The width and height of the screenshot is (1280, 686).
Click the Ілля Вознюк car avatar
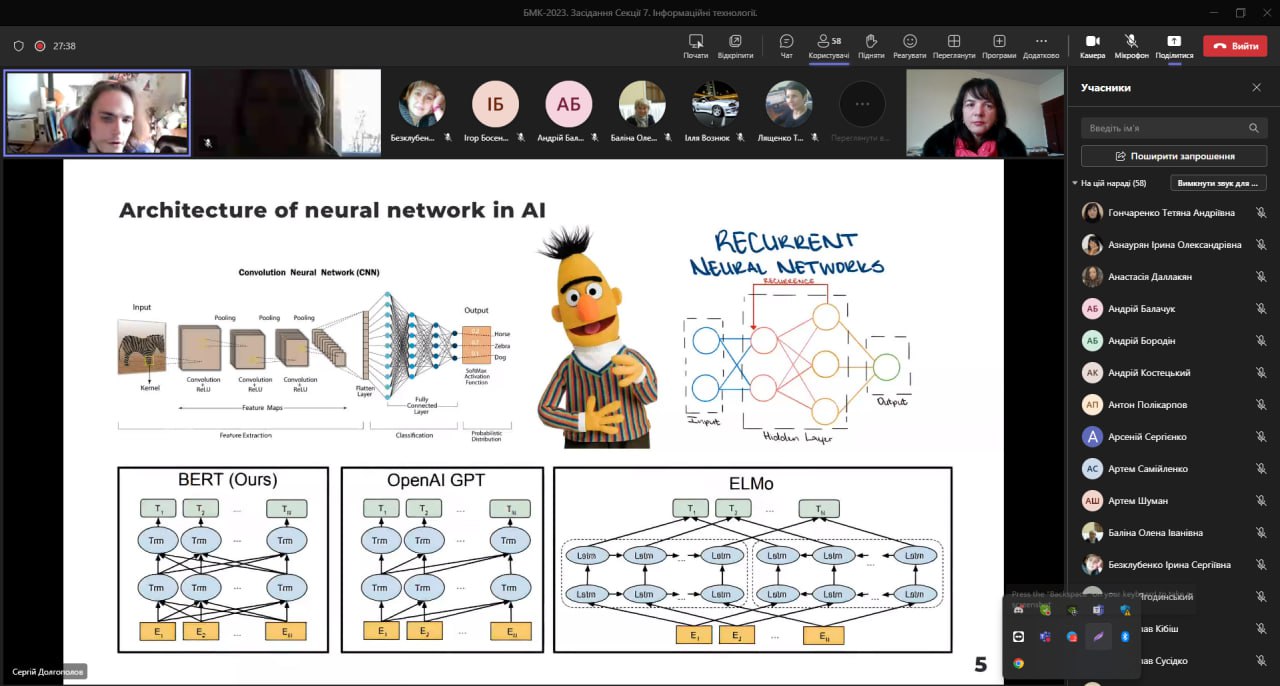pos(715,104)
